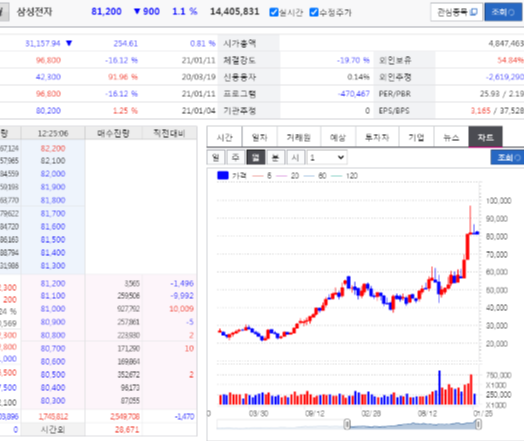
Task: Click the 외인보유 label
Action: 395,60
